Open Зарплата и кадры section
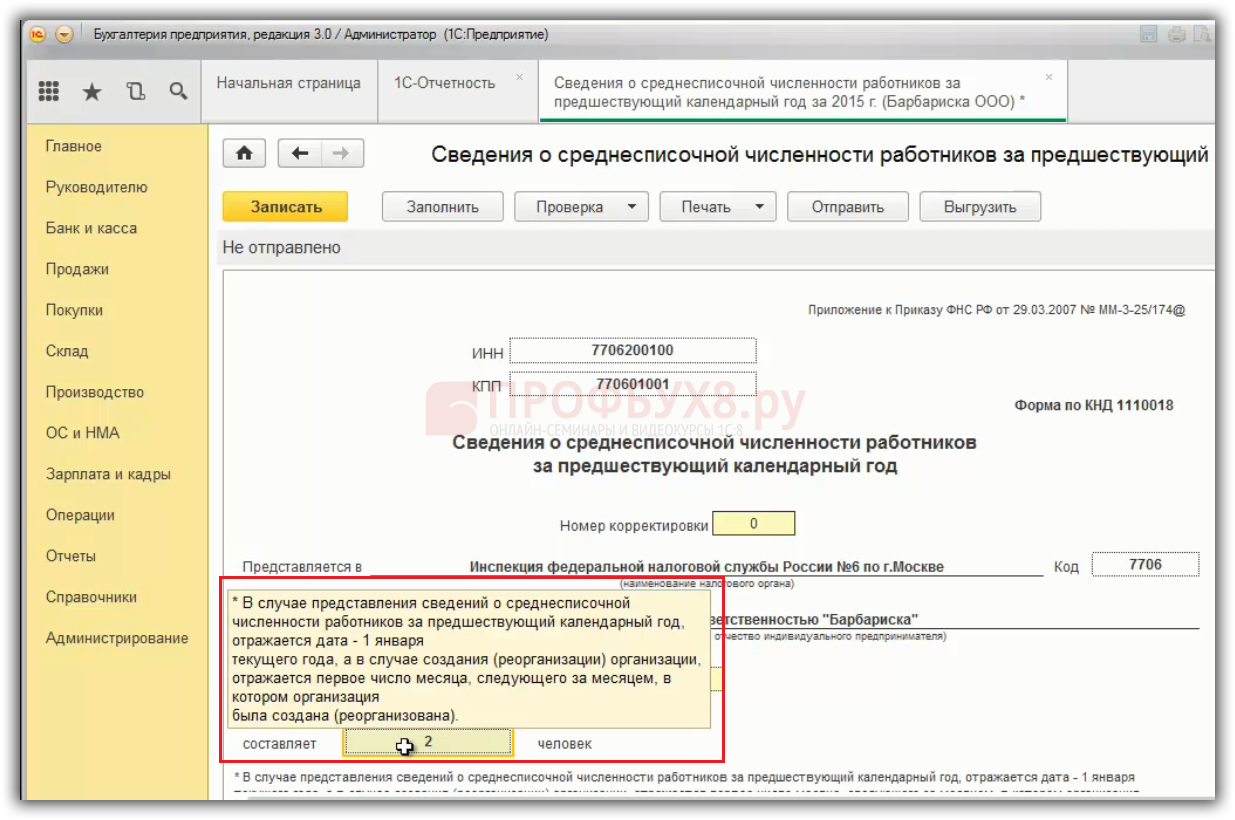Viewport: 1235px width, 820px height. (108, 474)
